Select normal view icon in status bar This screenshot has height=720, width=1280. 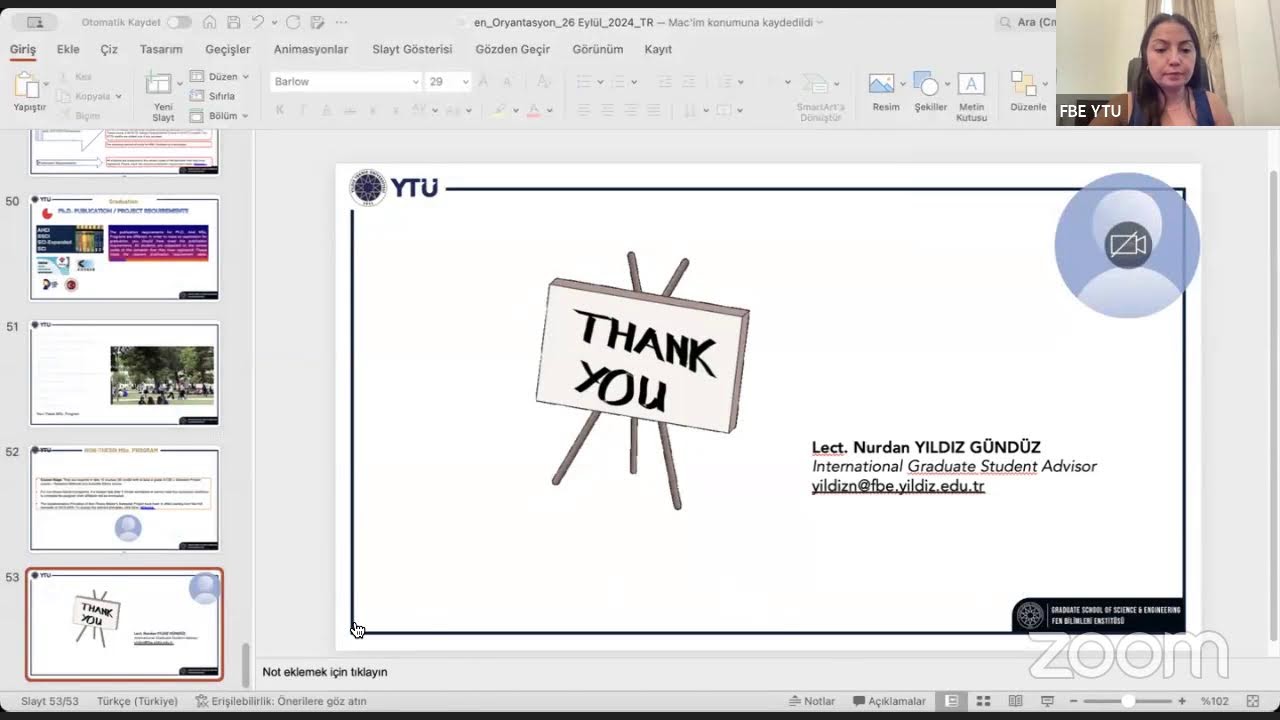(951, 701)
